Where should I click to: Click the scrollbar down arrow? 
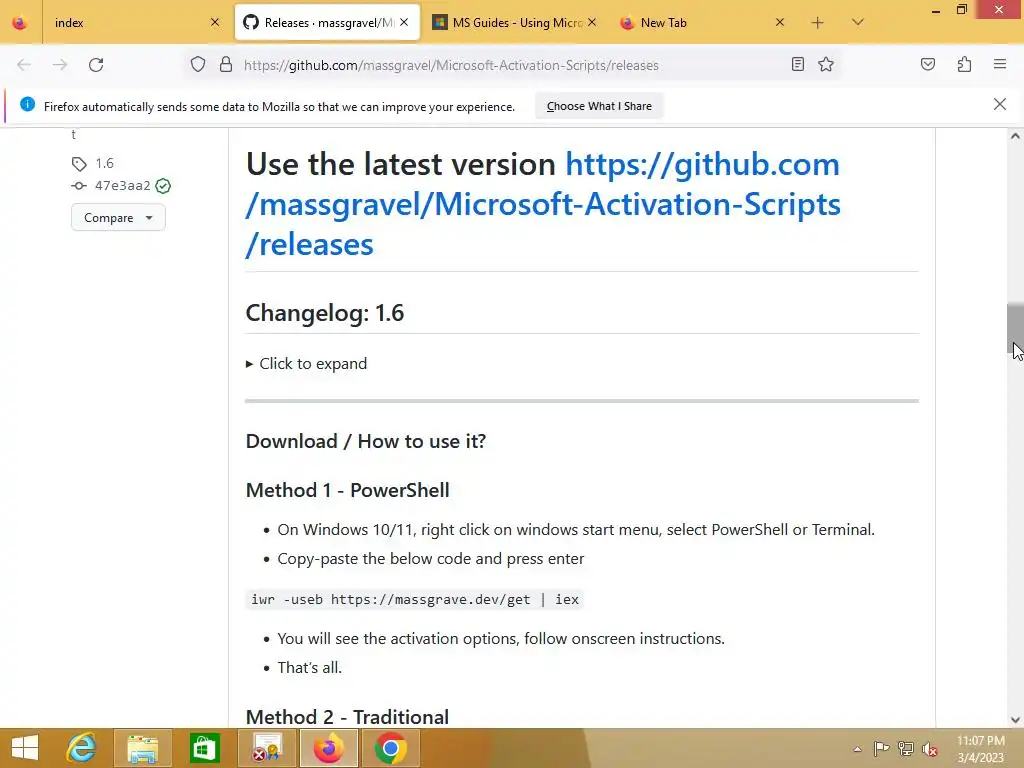[1015, 720]
